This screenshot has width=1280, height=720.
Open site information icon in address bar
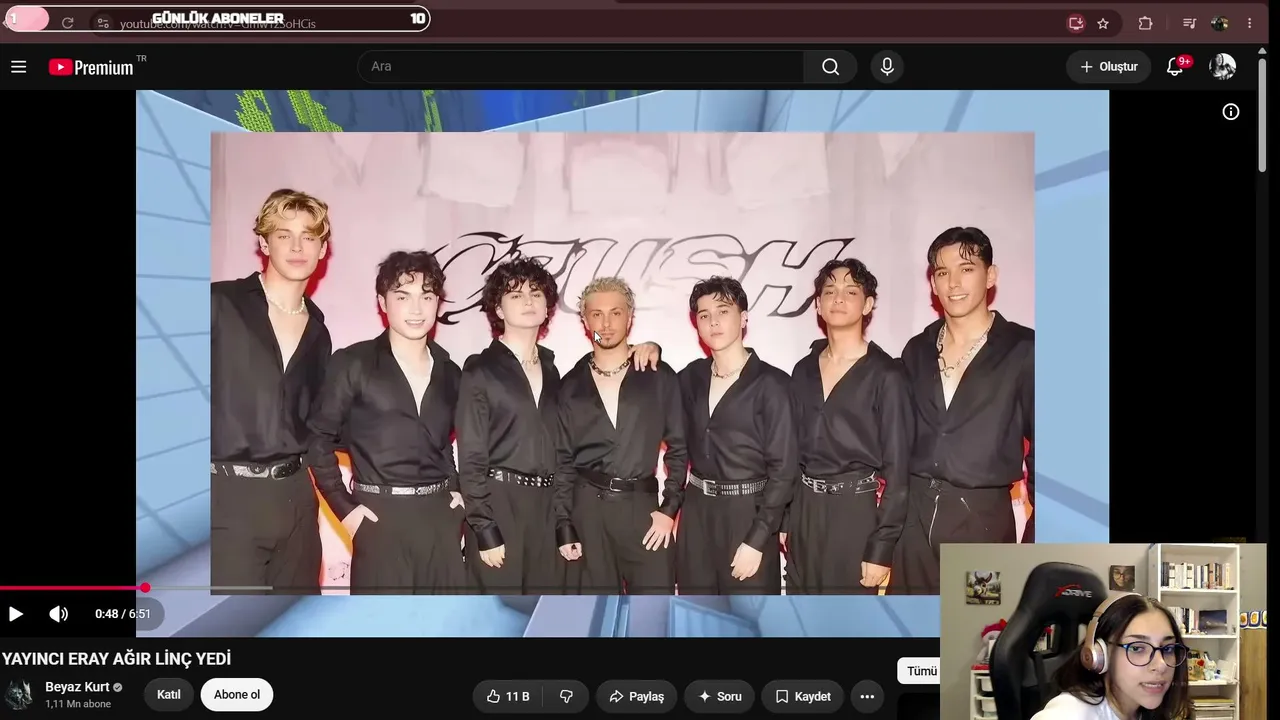tap(103, 23)
